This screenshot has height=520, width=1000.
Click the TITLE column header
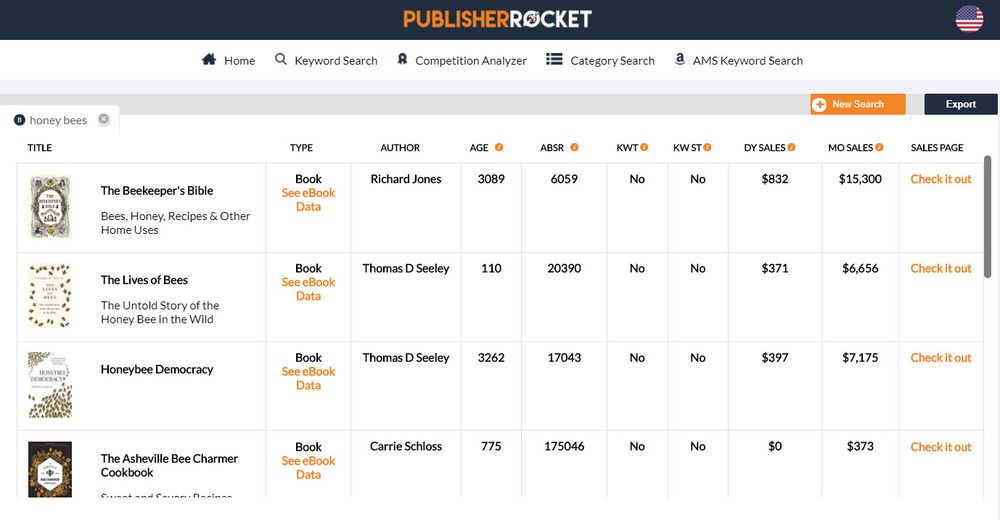[x=40, y=148]
